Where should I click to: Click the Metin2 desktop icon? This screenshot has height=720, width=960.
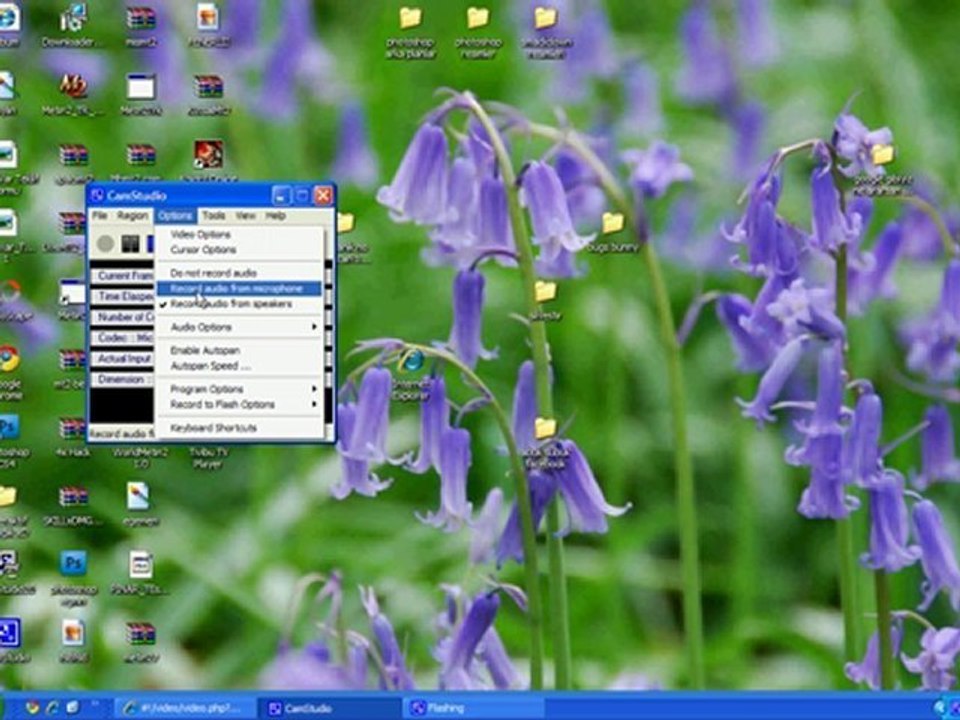click(x=73, y=87)
